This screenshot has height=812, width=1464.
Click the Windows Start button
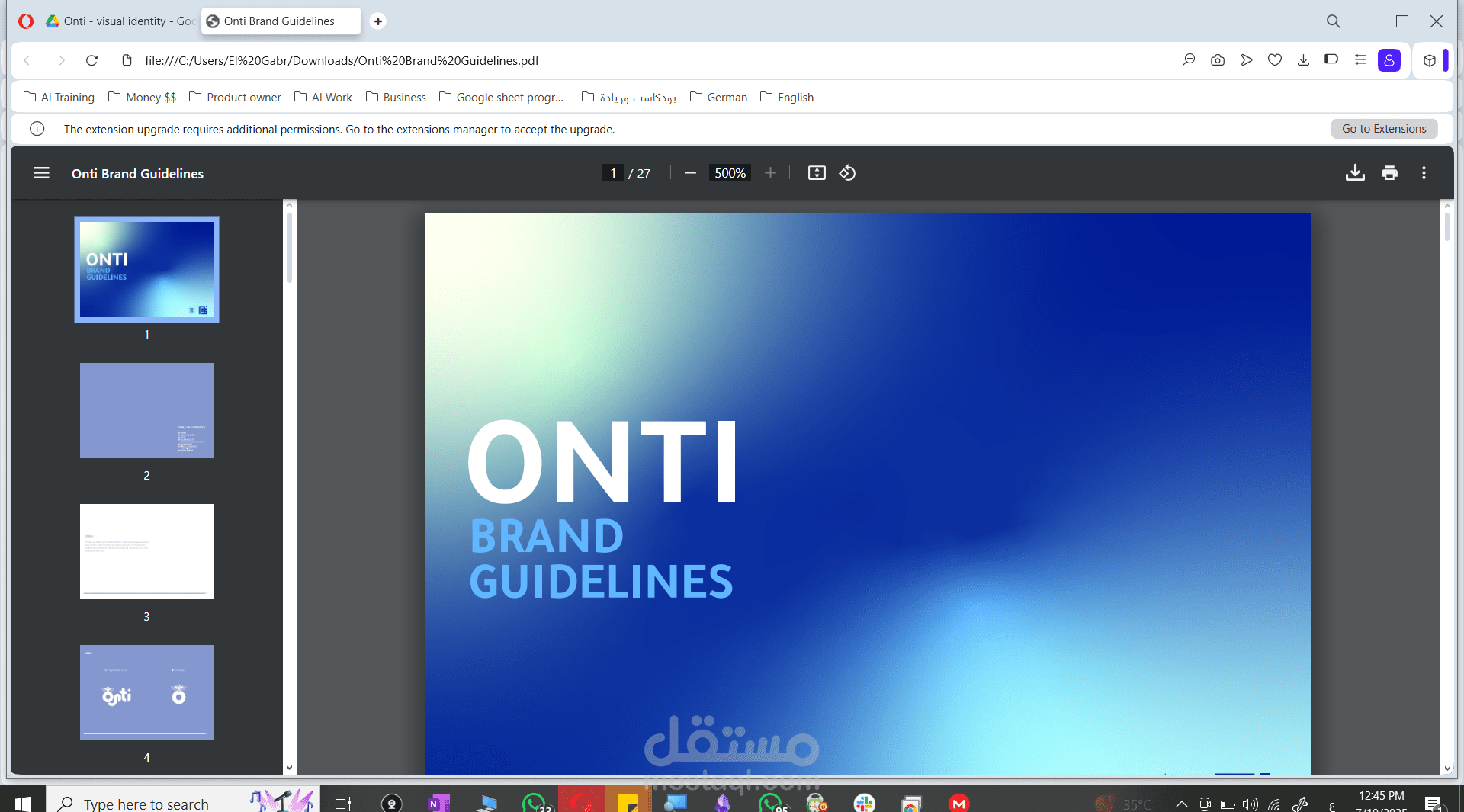click(23, 803)
